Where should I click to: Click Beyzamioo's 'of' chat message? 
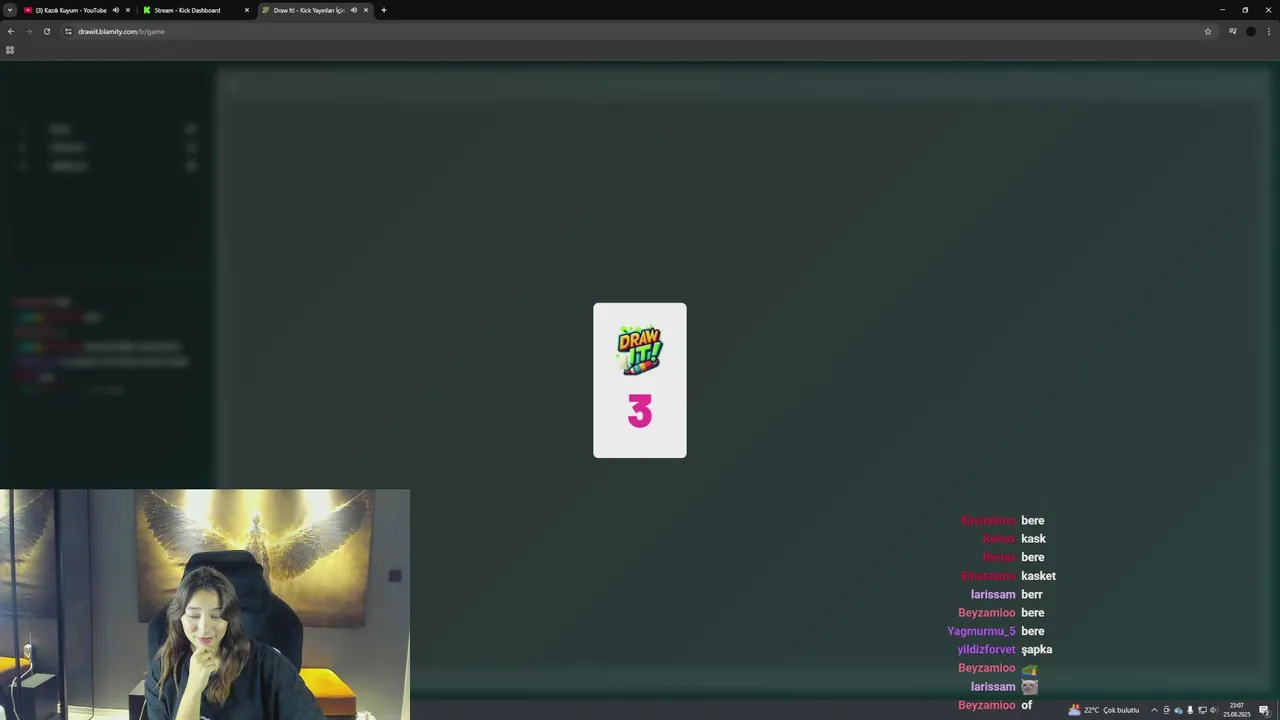point(1026,705)
